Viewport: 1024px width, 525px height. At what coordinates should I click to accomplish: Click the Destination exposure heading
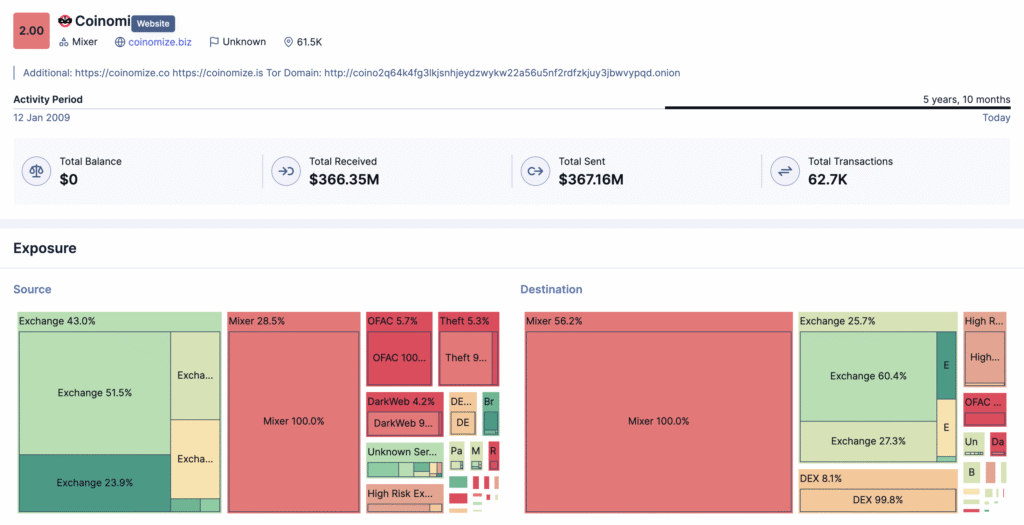click(551, 289)
